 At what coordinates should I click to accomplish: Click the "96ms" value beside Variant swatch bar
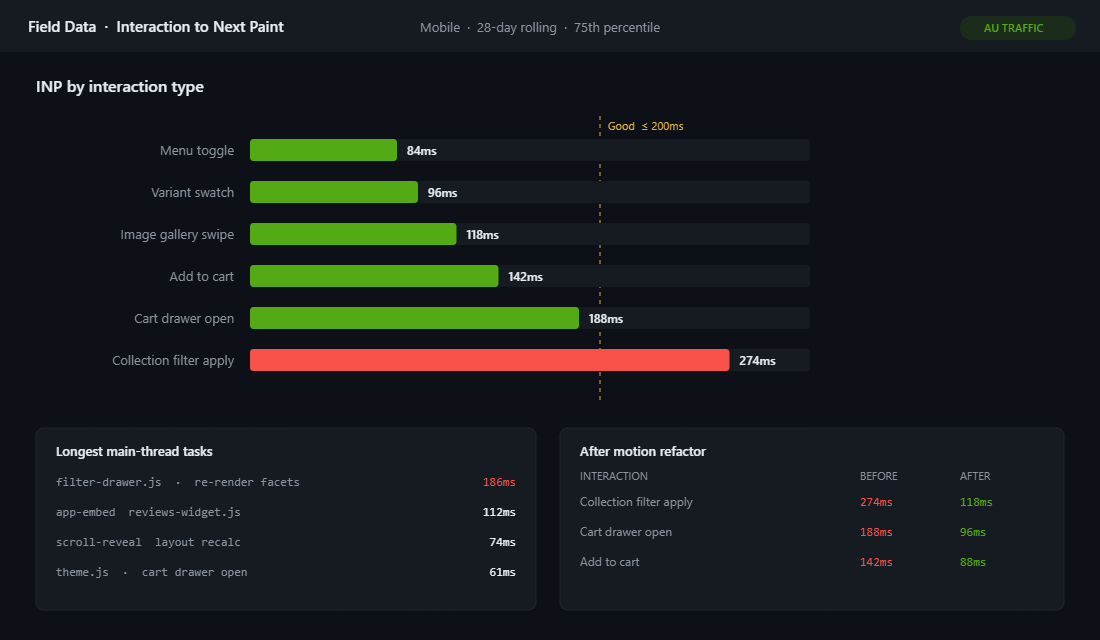[443, 193]
